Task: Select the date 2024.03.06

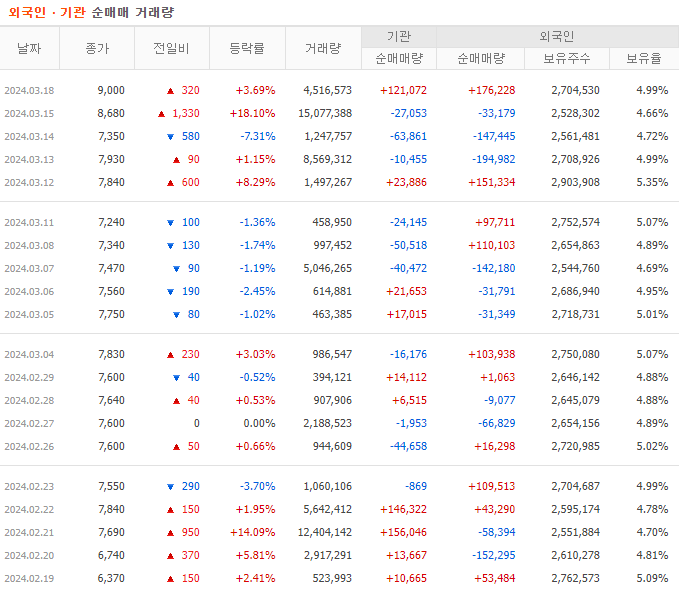Action: pyautogui.click(x=29, y=291)
